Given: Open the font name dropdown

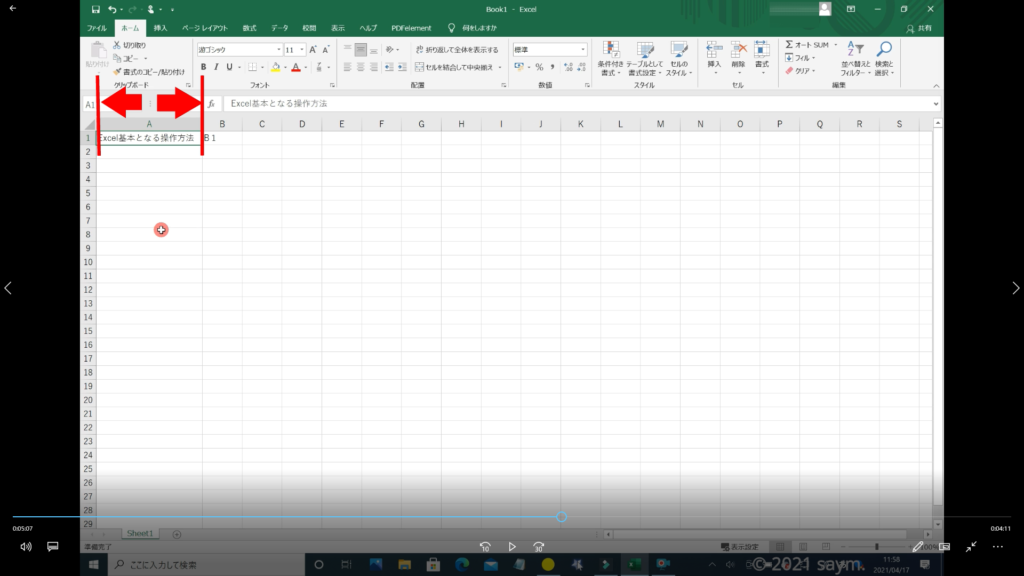Looking at the screenshot, I should coord(278,49).
